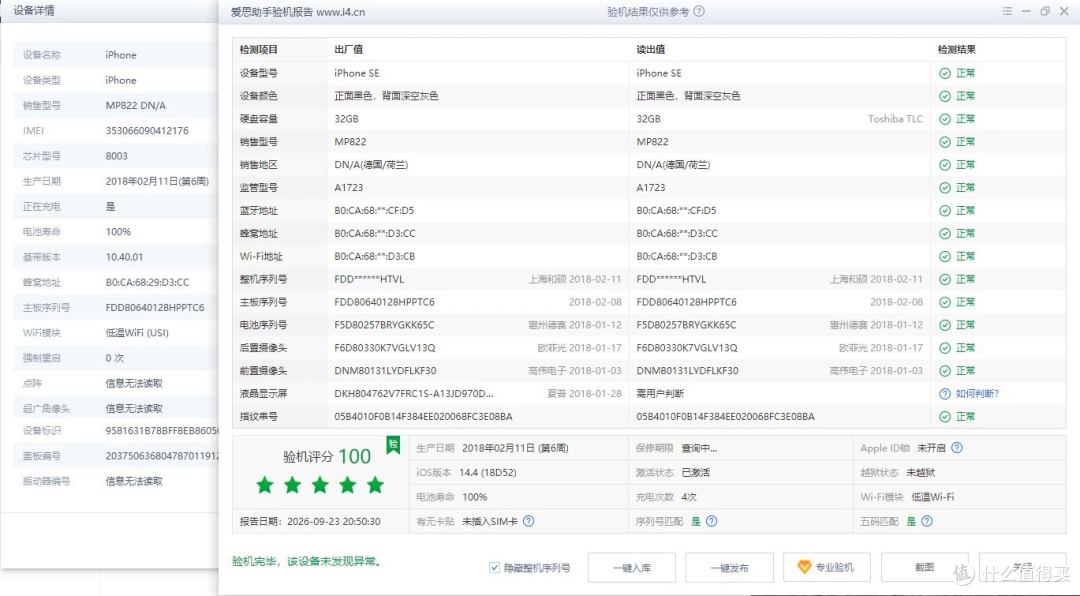The width and height of the screenshot is (1080, 596).
Task: Click the 验机评分 100 score
Action: point(327,456)
